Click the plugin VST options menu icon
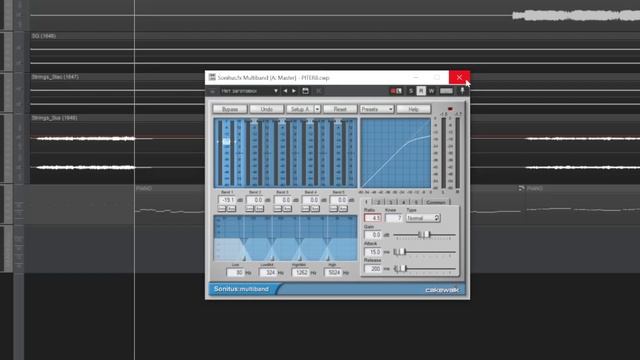The image size is (640, 360). 213,91
